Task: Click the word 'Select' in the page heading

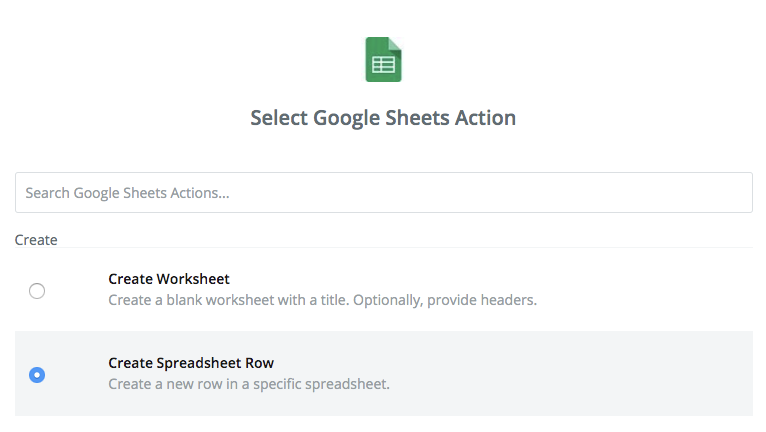Action: pyautogui.click(x=278, y=118)
